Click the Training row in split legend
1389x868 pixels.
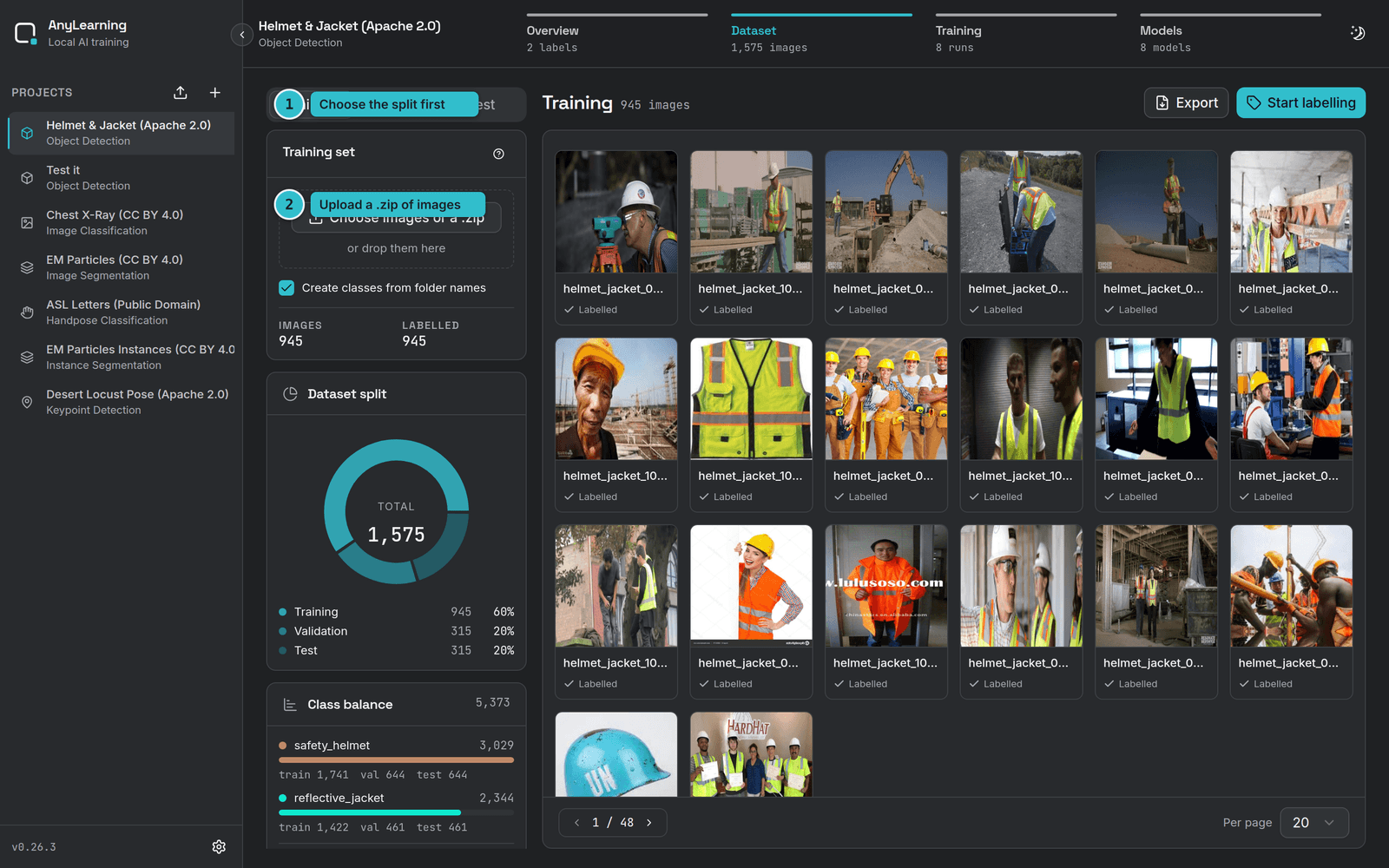coord(396,612)
